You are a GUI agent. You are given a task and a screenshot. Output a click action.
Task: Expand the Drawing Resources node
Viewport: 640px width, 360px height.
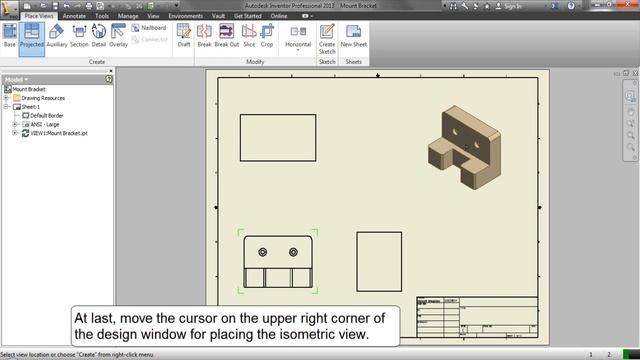7,98
